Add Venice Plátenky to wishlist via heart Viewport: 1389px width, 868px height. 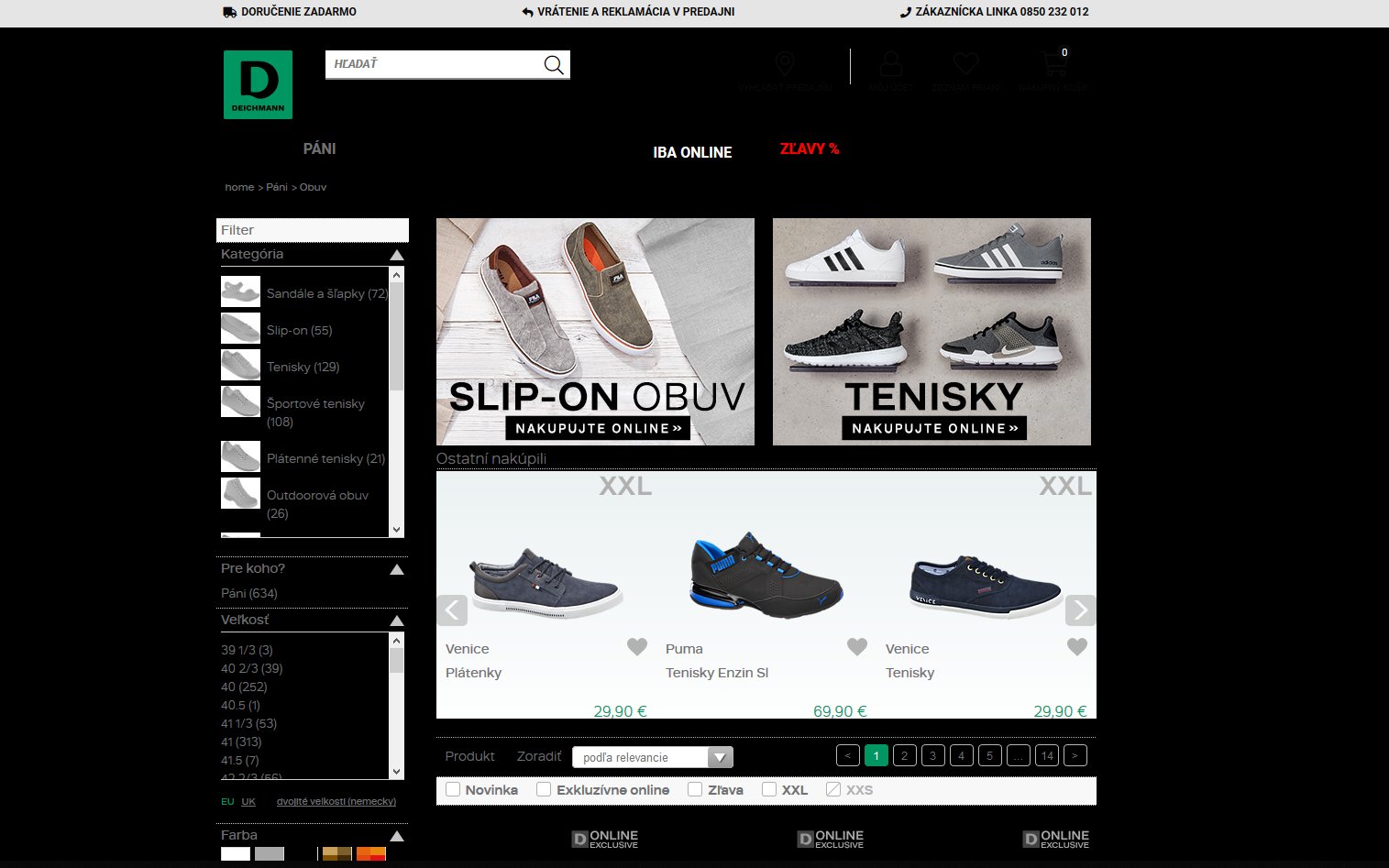pos(637,647)
